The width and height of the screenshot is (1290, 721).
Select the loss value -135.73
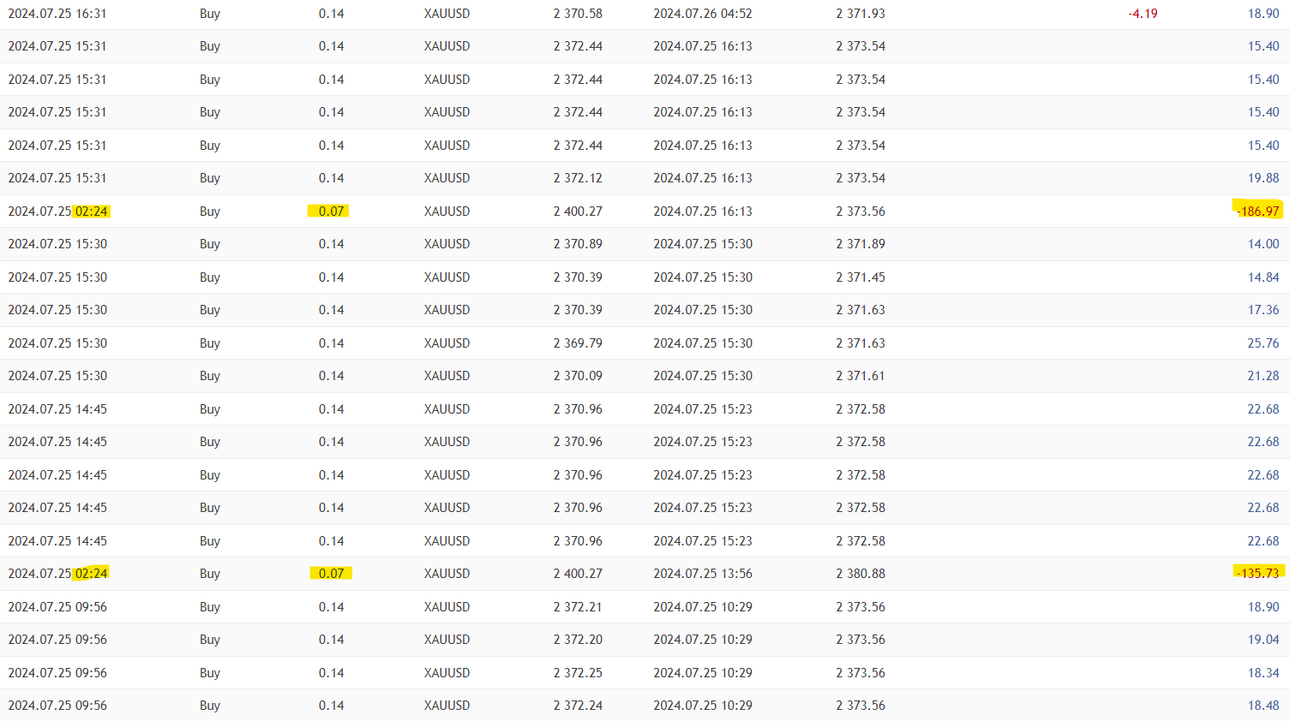pyautogui.click(x=1258, y=573)
